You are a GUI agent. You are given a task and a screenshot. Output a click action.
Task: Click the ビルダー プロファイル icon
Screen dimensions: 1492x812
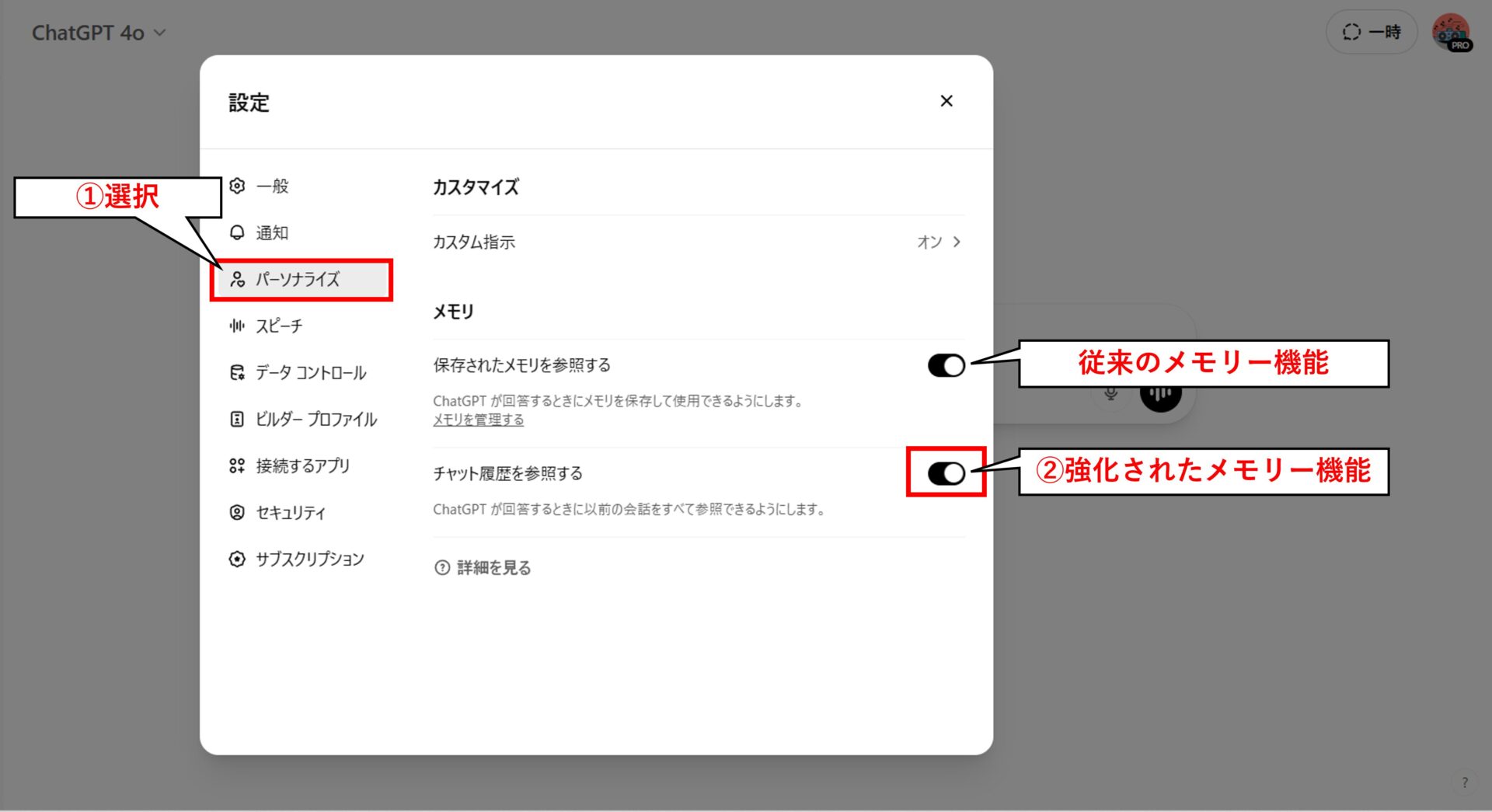[237, 419]
